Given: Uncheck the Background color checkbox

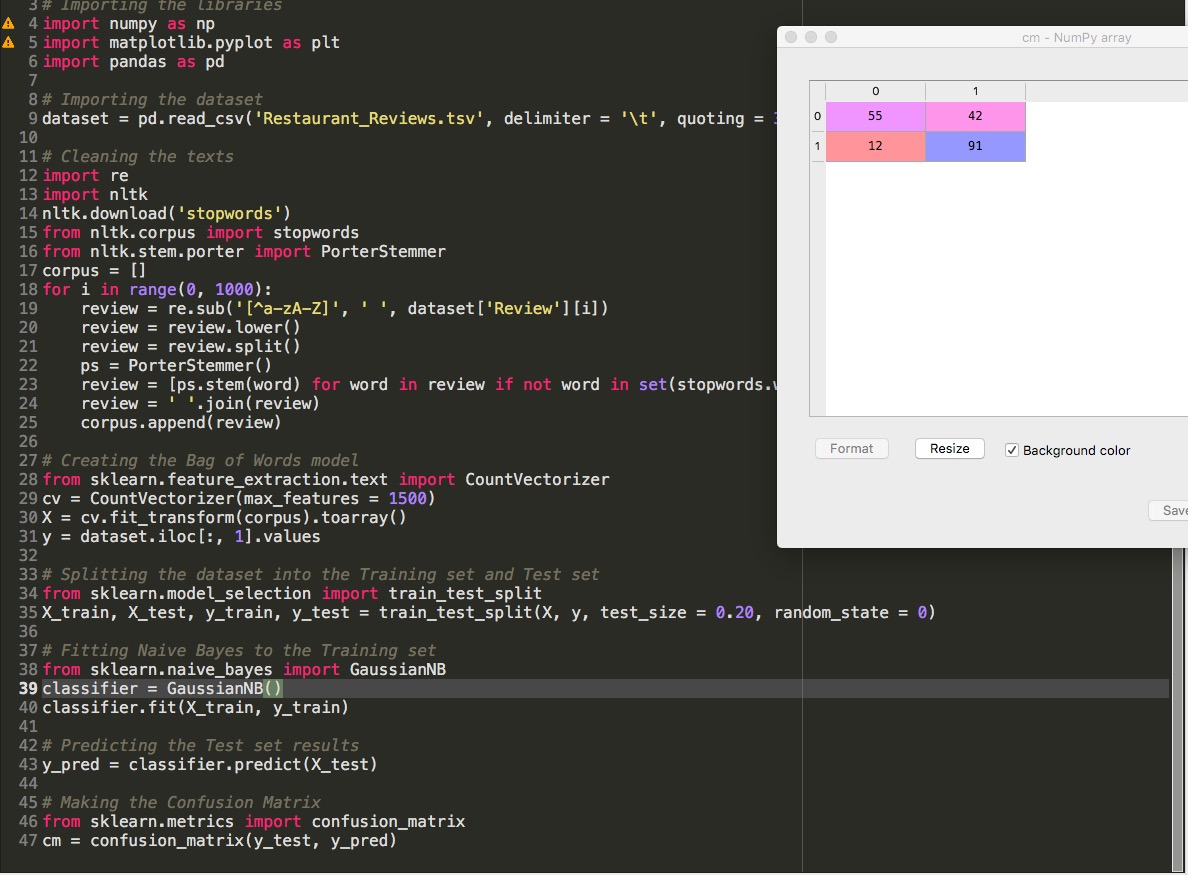Looking at the screenshot, I should click(x=1012, y=450).
